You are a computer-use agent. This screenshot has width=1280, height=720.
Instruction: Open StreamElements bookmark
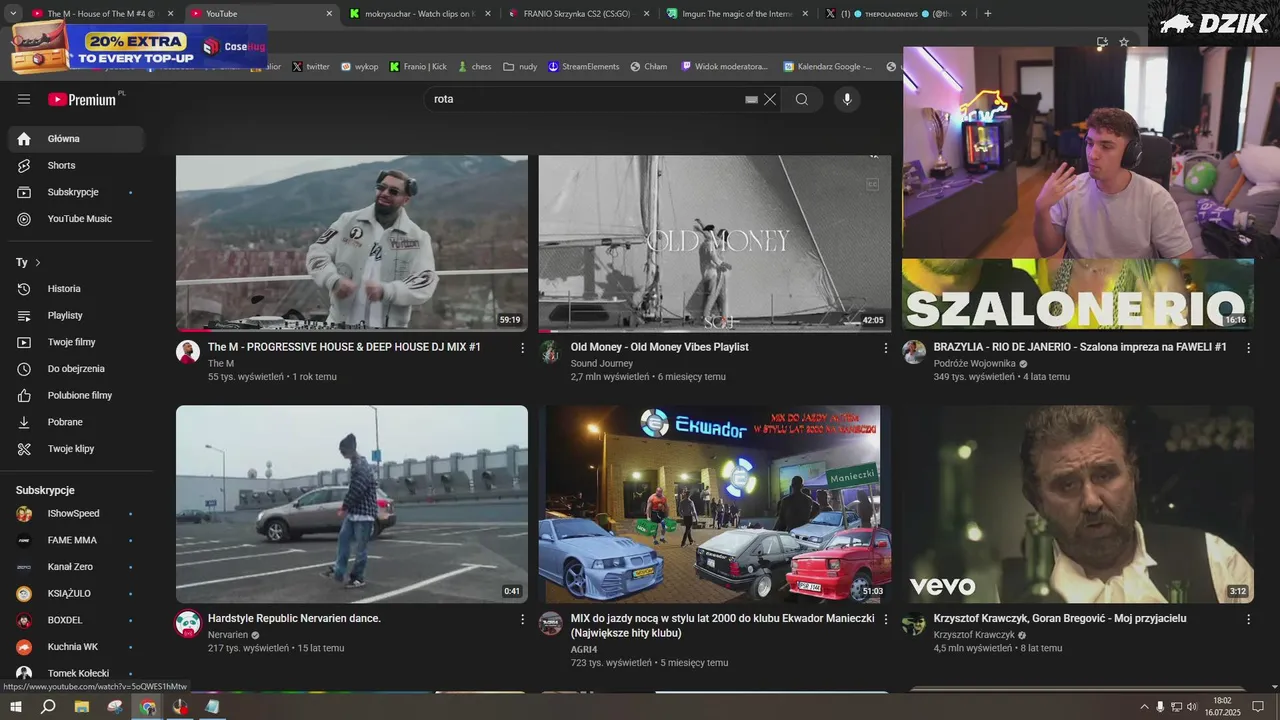(x=584, y=67)
